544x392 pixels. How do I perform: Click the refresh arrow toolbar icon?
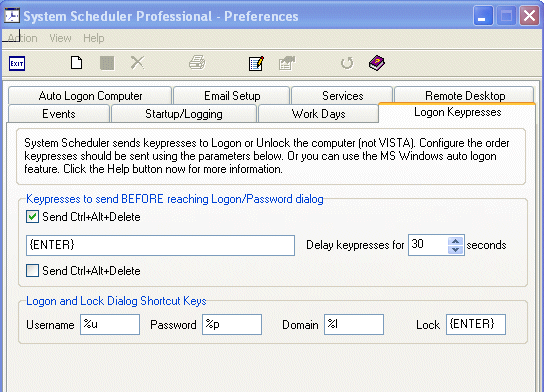pyautogui.click(x=347, y=63)
